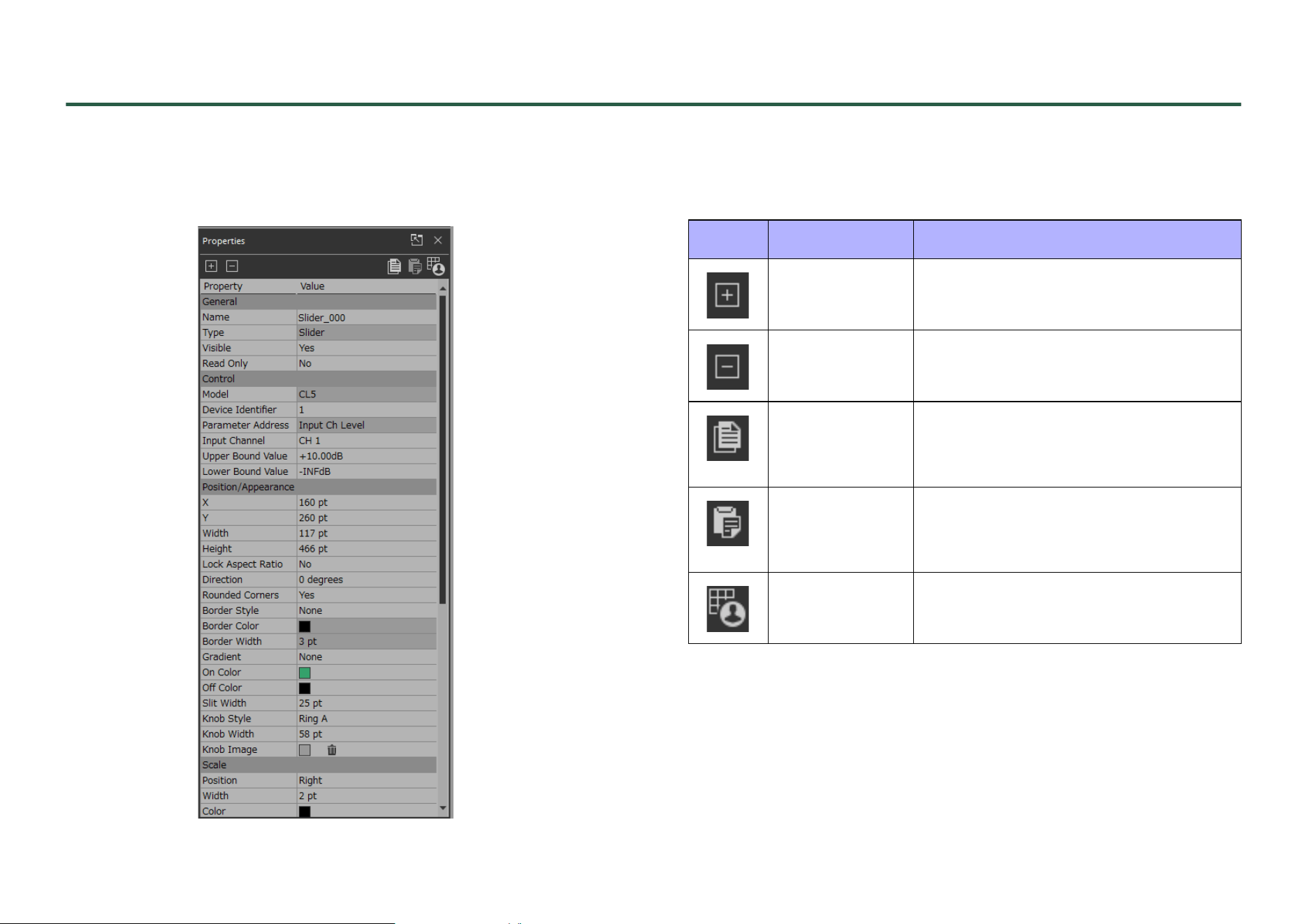Screen dimensions: 1308x924
Task: Edit the Knob Width value 58 pt
Action: tap(367, 734)
